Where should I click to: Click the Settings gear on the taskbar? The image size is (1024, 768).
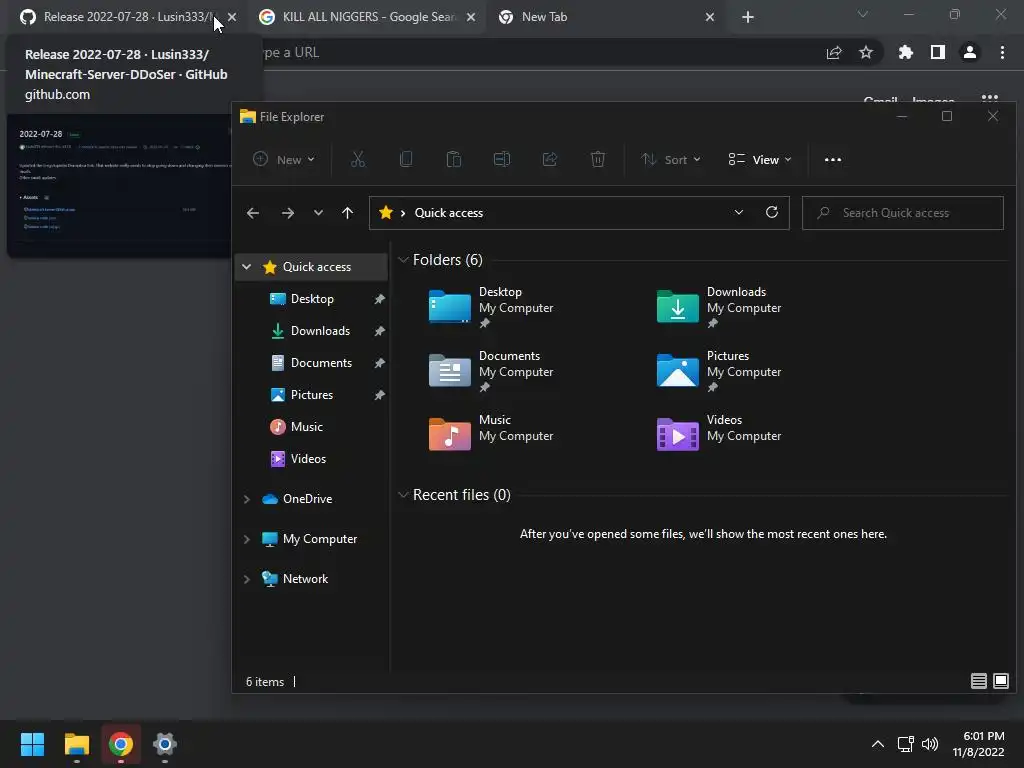165,744
